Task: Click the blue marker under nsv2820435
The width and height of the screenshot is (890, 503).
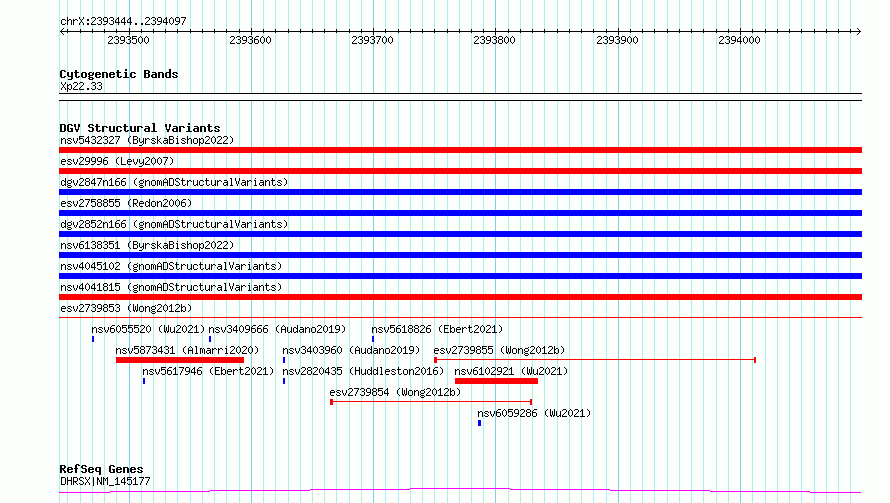Action: coord(284,381)
